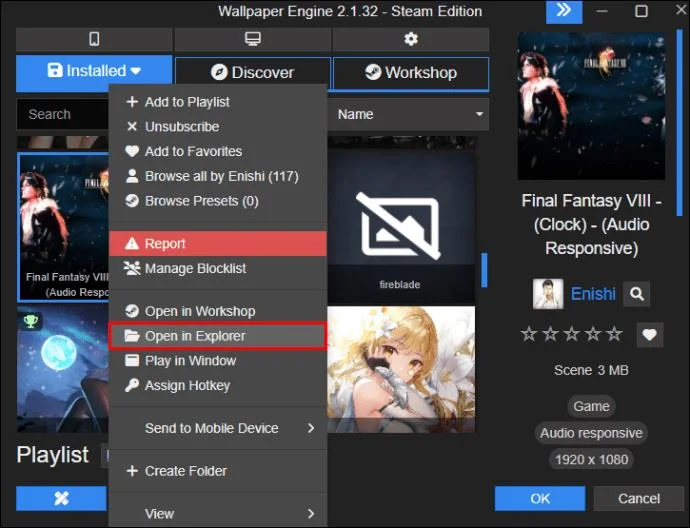Choose Add to Playlist menu entry
The height and width of the screenshot is (528, 690).
click(218, 102)
